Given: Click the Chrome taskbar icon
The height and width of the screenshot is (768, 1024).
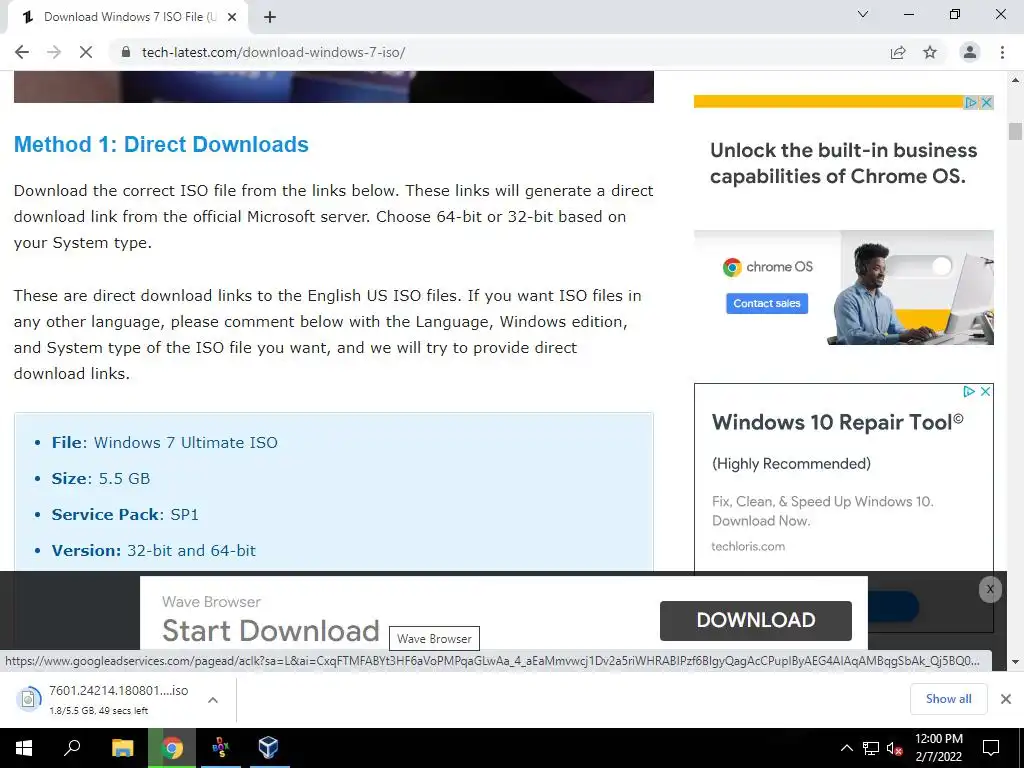Looking at the screenshot, I should point(172,748).
